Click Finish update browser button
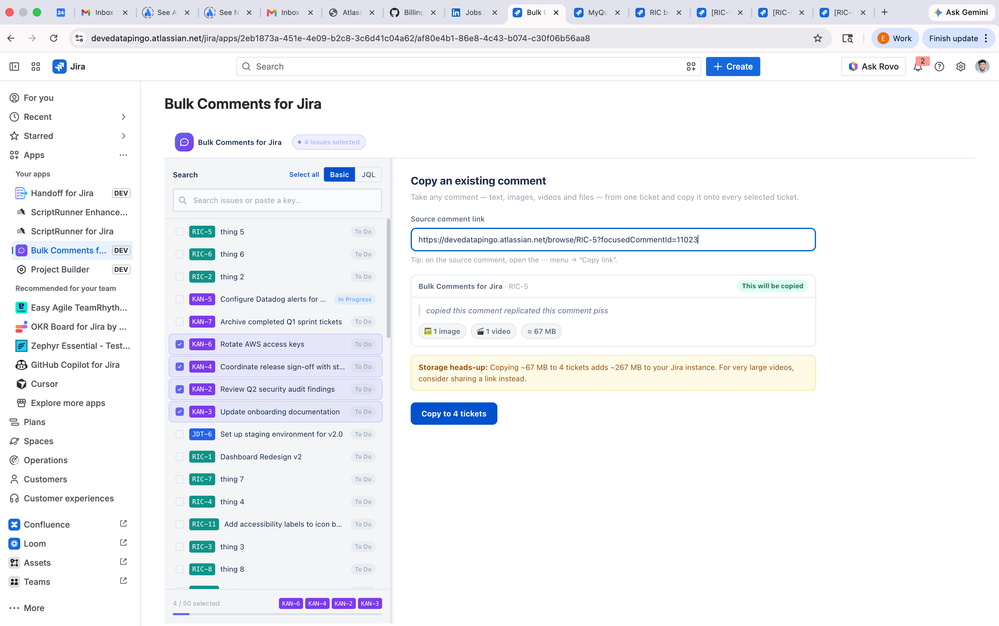999x626 pixels. [958, 38]
